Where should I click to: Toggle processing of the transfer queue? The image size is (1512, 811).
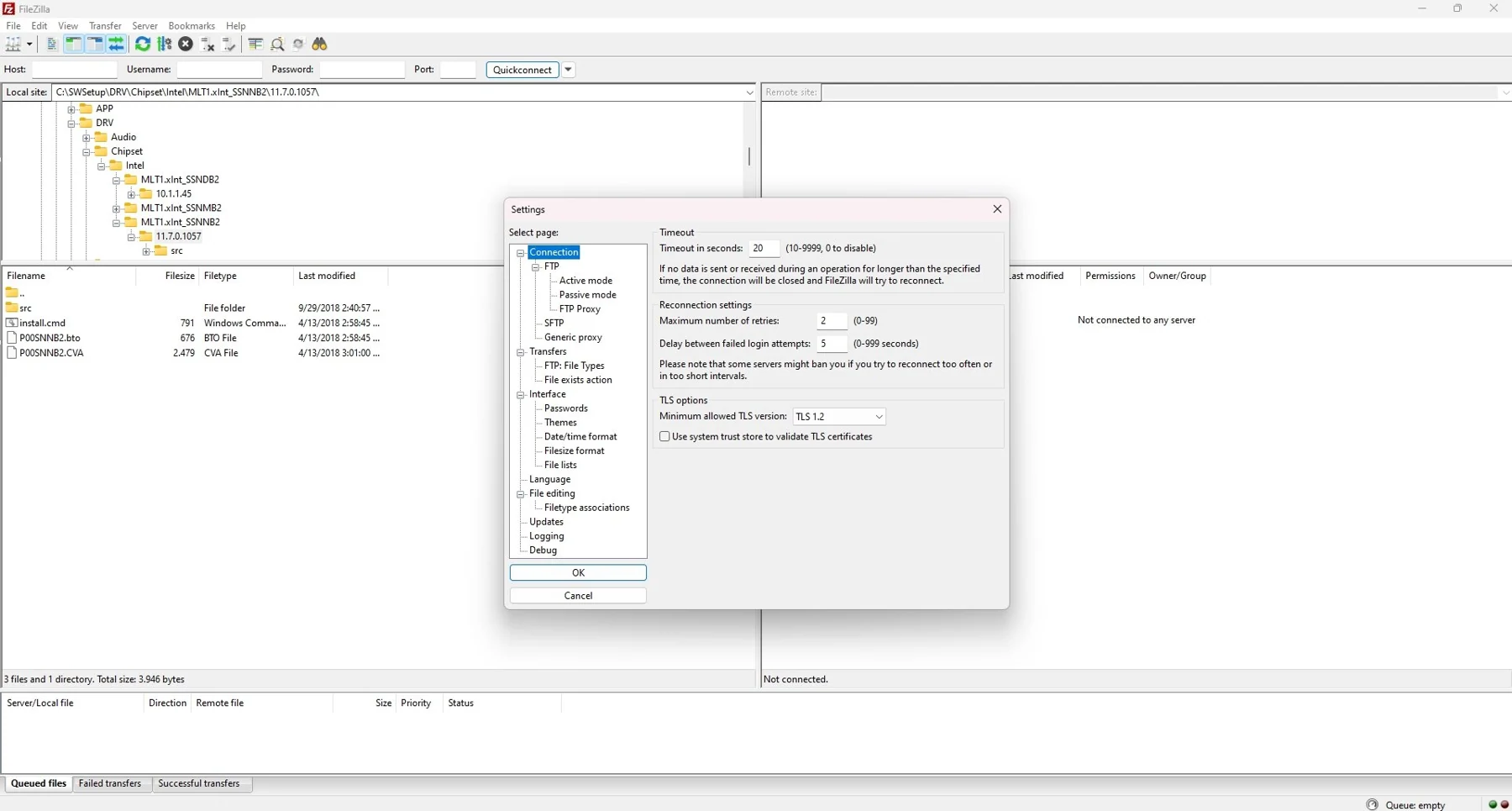(165, 44)
